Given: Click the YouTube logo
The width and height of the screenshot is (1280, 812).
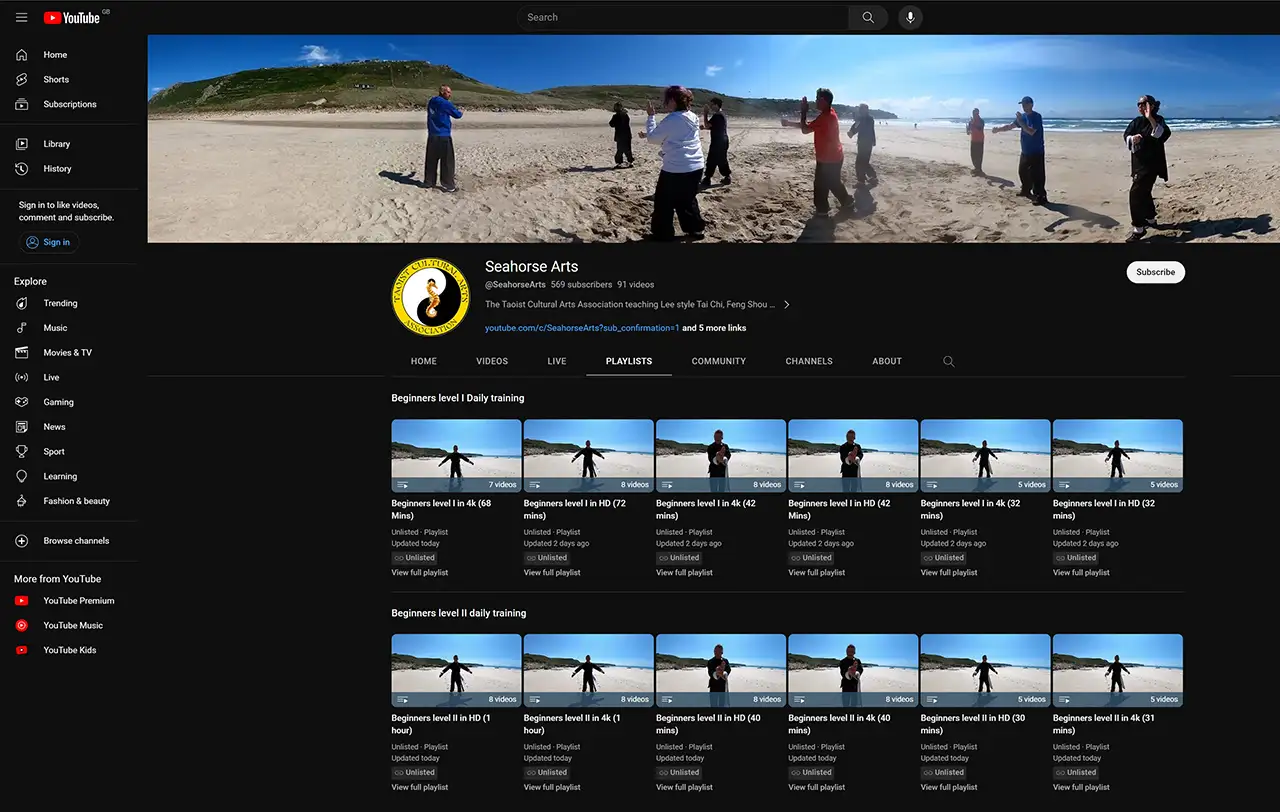Looking at the screenshot, I should 72,17.
